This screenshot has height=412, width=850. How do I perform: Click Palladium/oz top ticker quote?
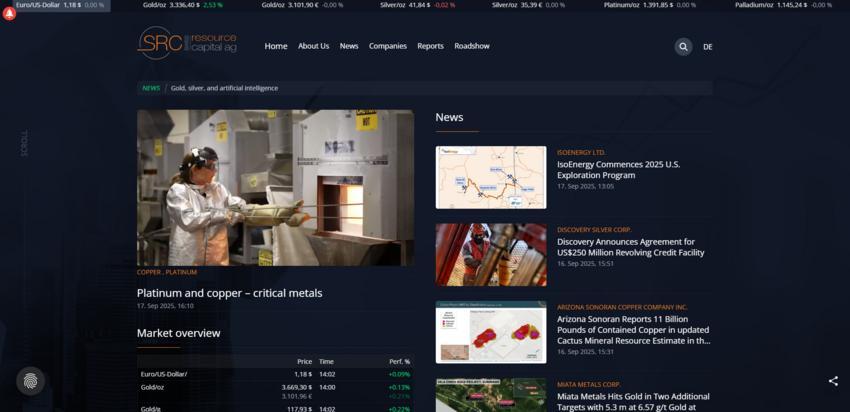pos(783,5)
